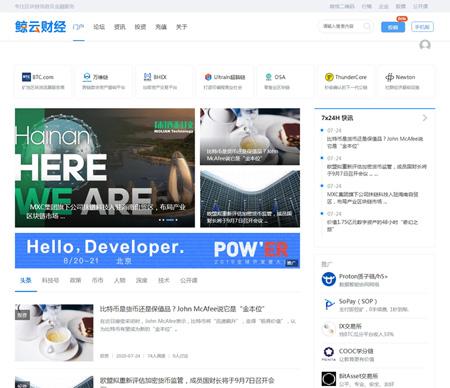Open the tea cup McAfee carousel image

coord(250,137)
